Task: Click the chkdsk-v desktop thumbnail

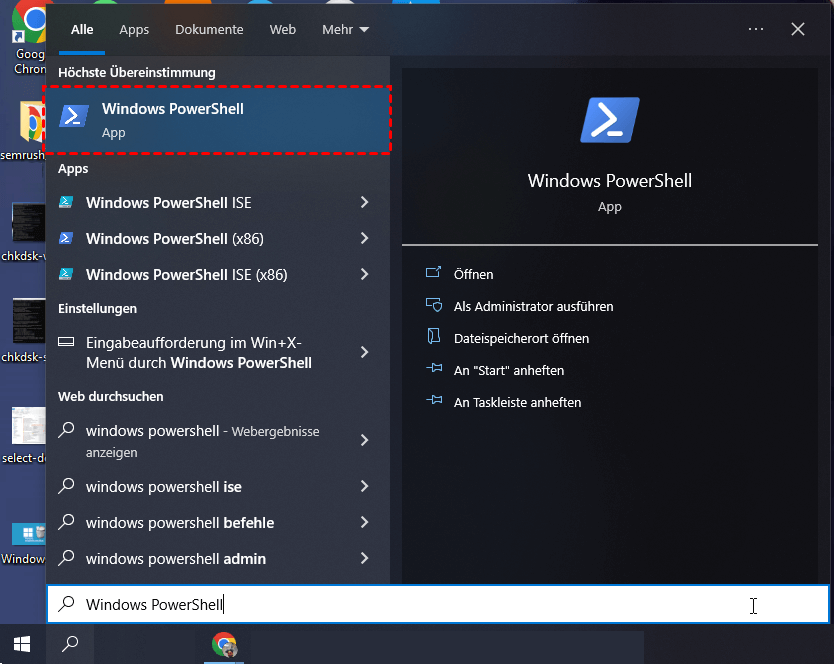Action: point(29,222)
